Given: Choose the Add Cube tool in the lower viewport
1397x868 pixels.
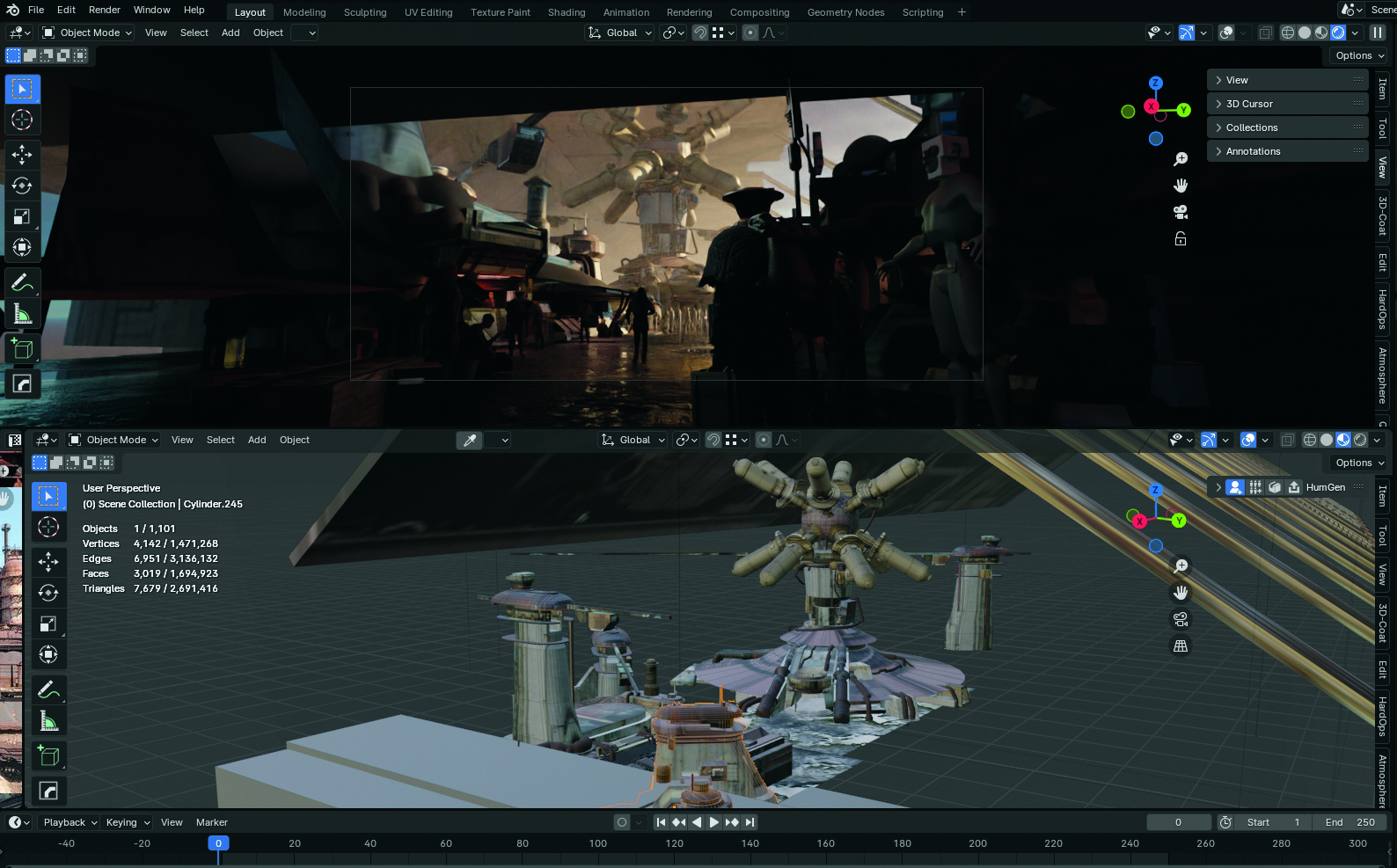Looking at the screenshot, I should point(48,756).
